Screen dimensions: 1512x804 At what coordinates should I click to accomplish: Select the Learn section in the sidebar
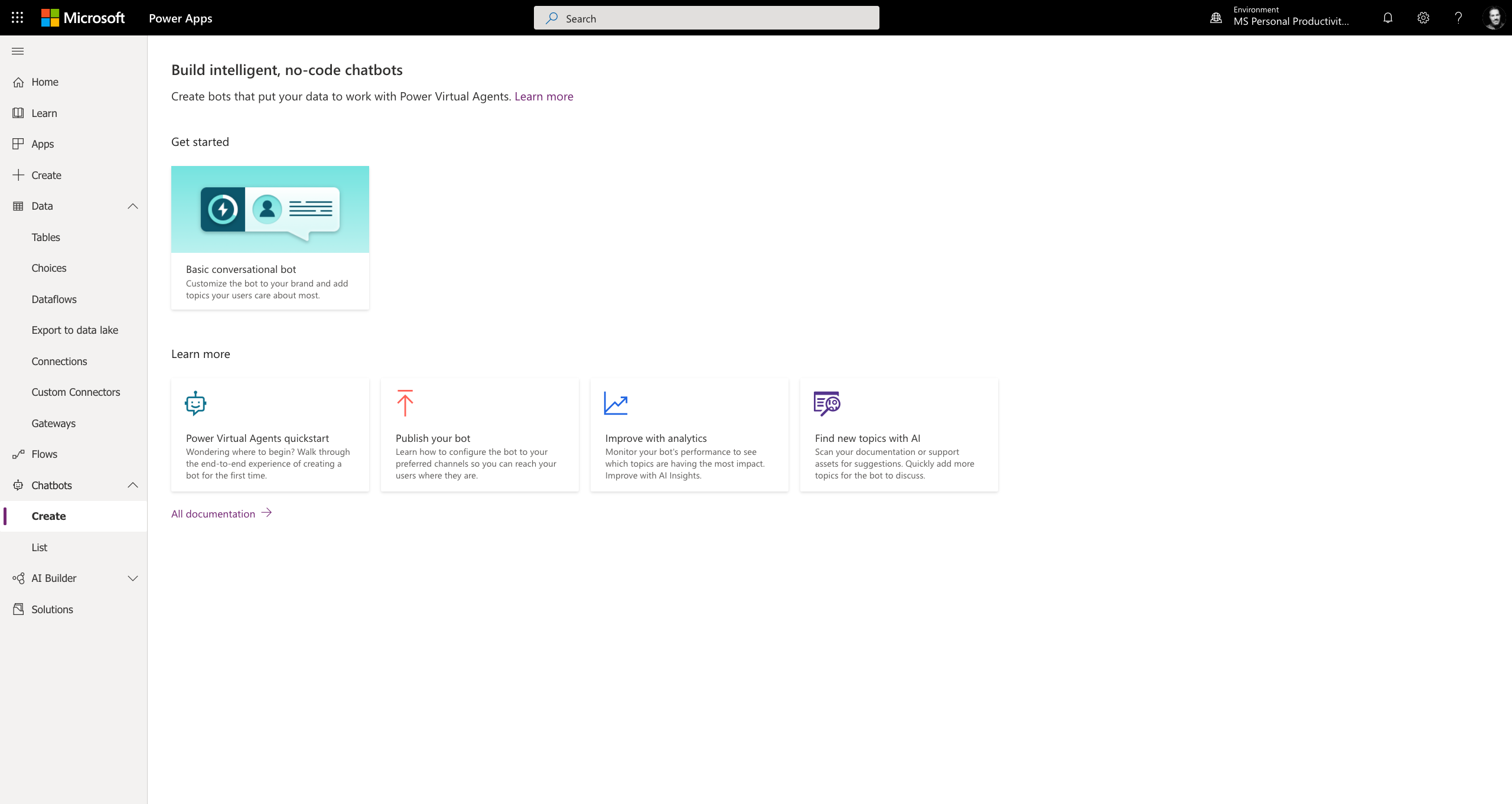[44, 113]
